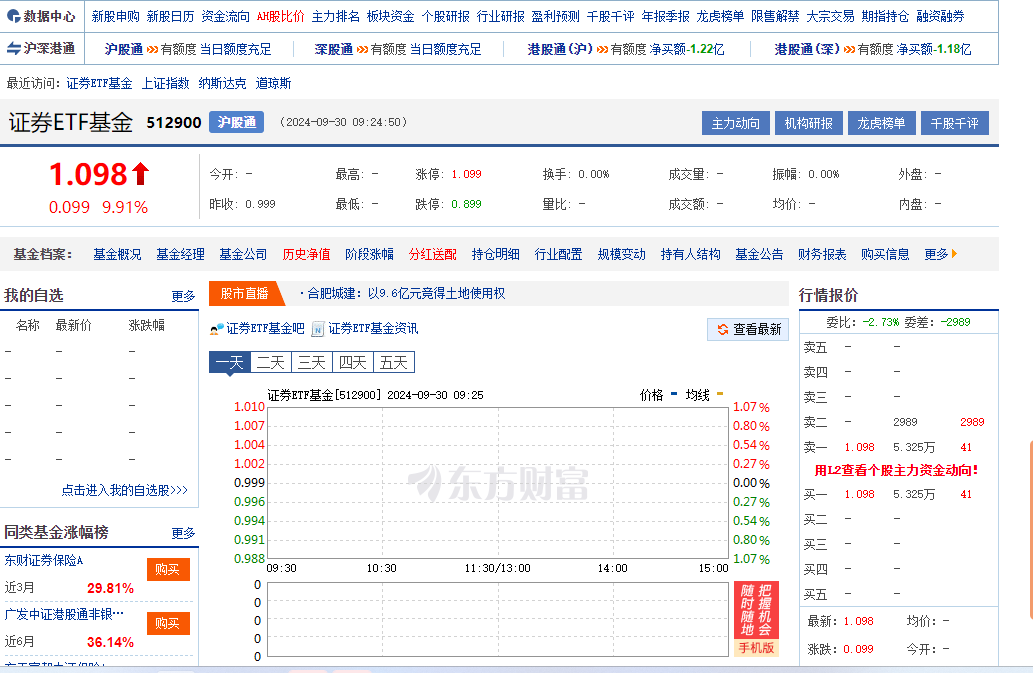Open 新股日历 menu item
Image resolution: width=1033 pixels, height=673 pixels.
point(170,16)
